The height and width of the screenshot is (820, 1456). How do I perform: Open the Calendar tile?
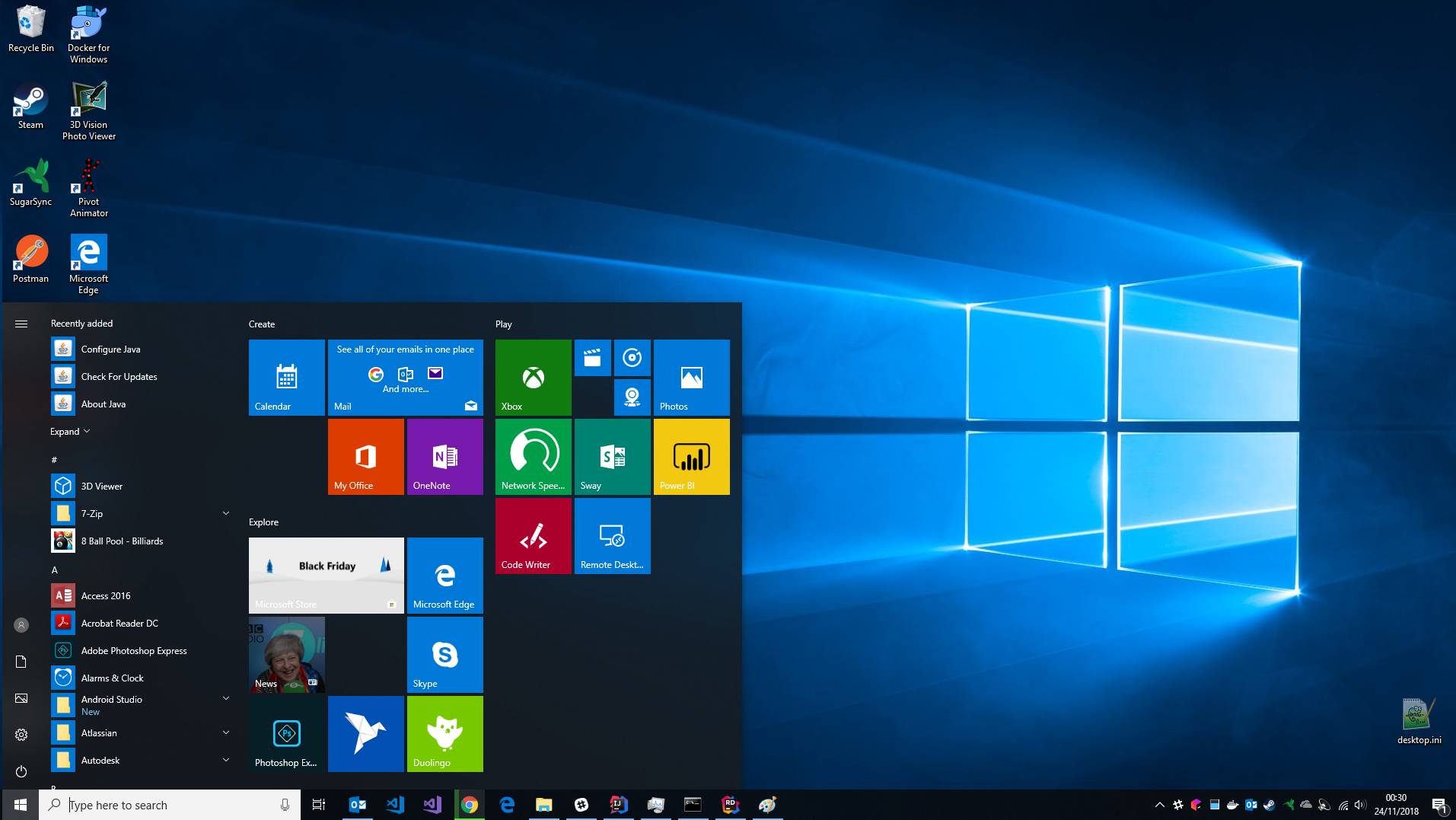286,378
